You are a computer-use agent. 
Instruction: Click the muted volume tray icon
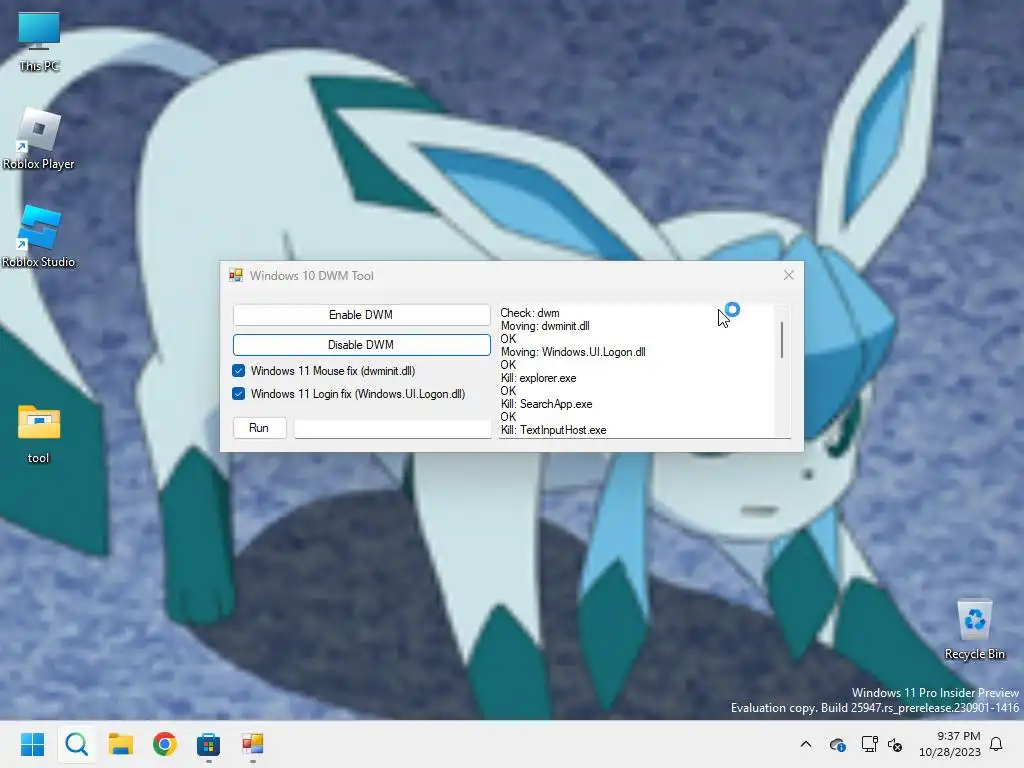pyautogui.click(x=895, y=744)
